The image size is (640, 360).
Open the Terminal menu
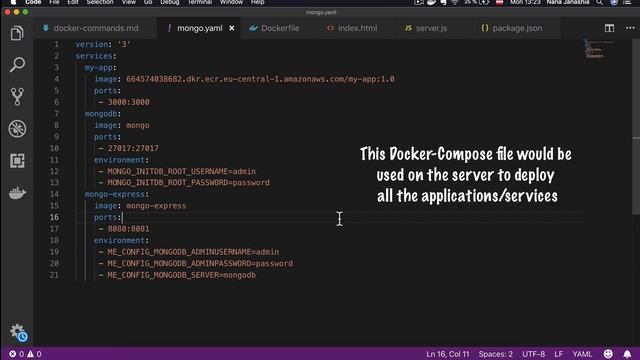point(200,2)
